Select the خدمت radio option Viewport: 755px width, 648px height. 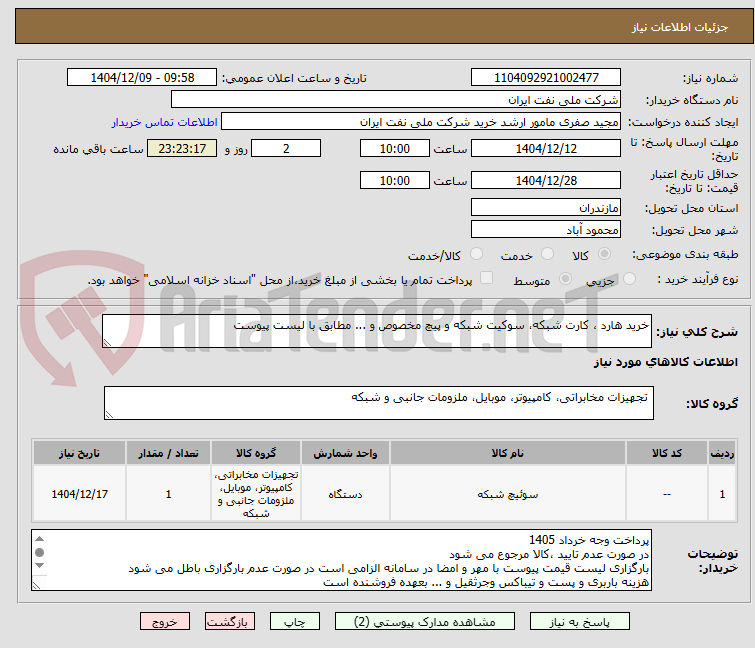tap(547, 254)
